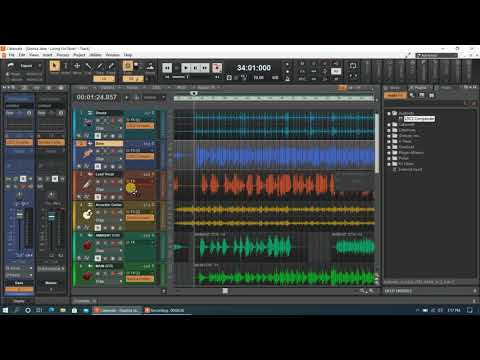
Task: Open Acoustic Guitar orange FX button
Action: 140,218
